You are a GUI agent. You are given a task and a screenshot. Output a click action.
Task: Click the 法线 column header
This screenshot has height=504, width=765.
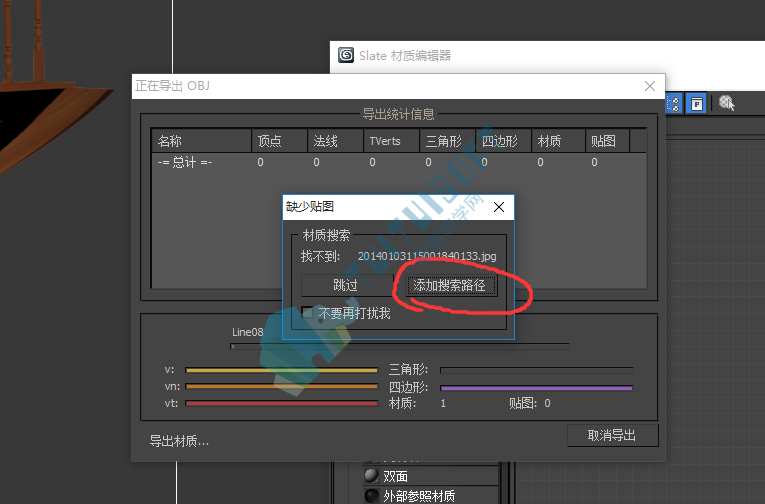[x=336, y=141]
